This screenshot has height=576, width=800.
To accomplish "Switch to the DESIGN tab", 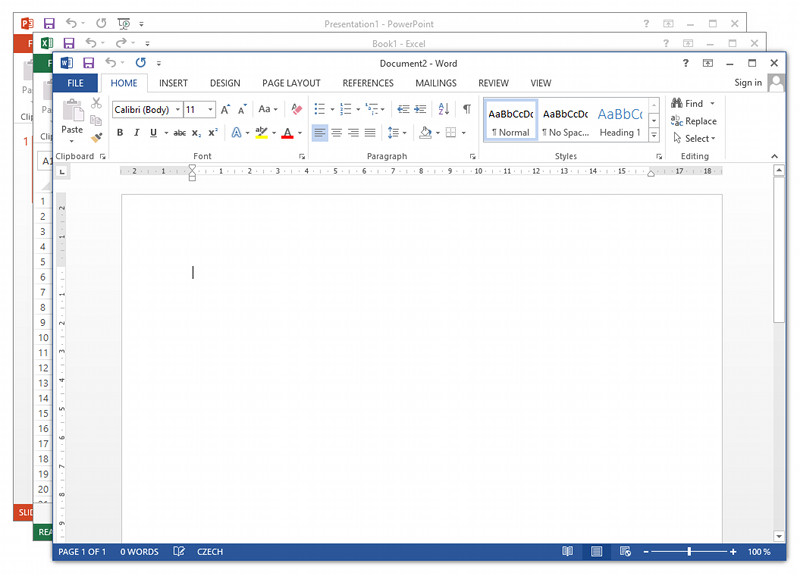I will pyautogui.click(x=225, y=83).
